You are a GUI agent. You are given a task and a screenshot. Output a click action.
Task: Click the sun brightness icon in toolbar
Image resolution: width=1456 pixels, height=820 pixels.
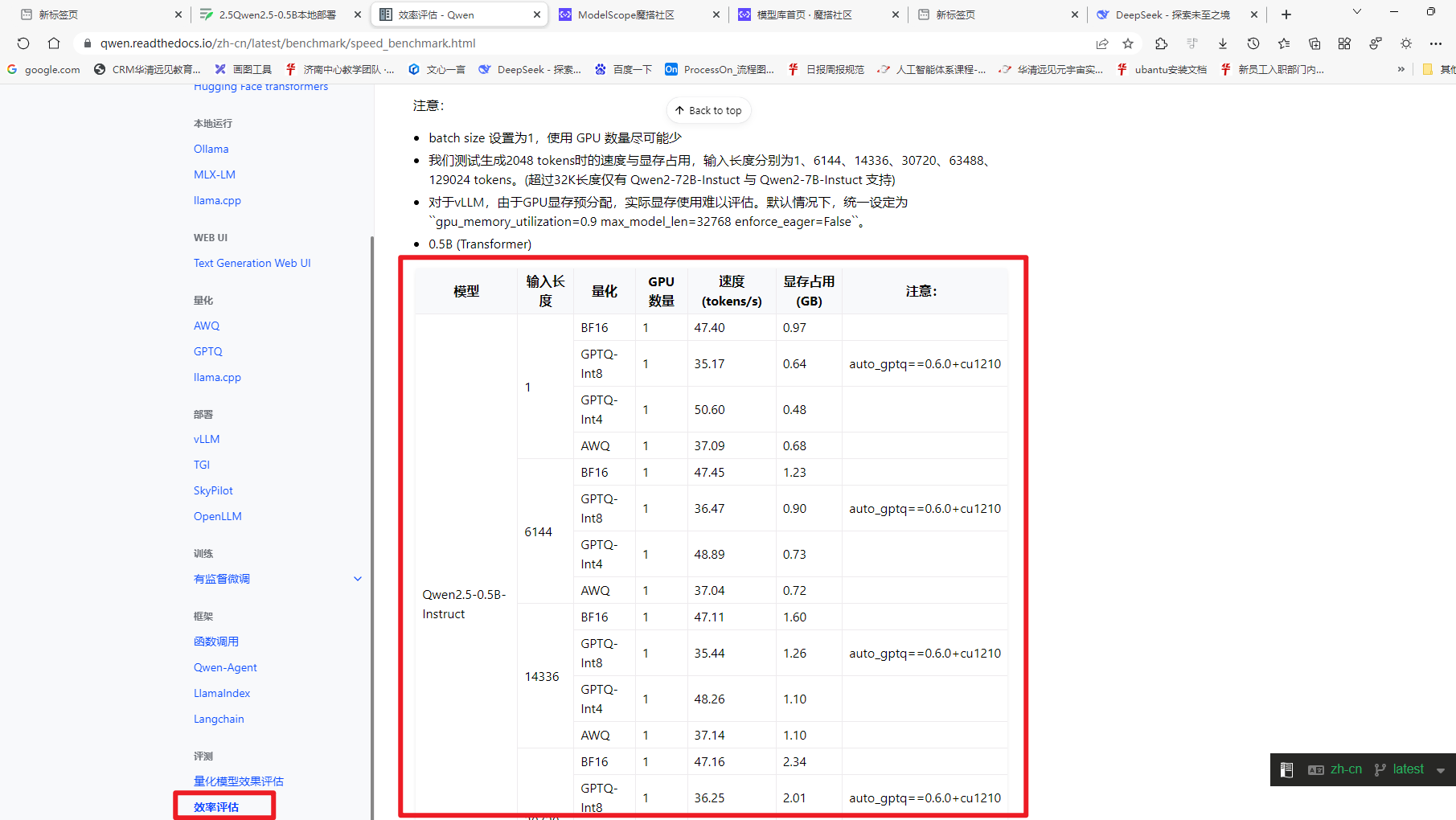(1406, 43)
